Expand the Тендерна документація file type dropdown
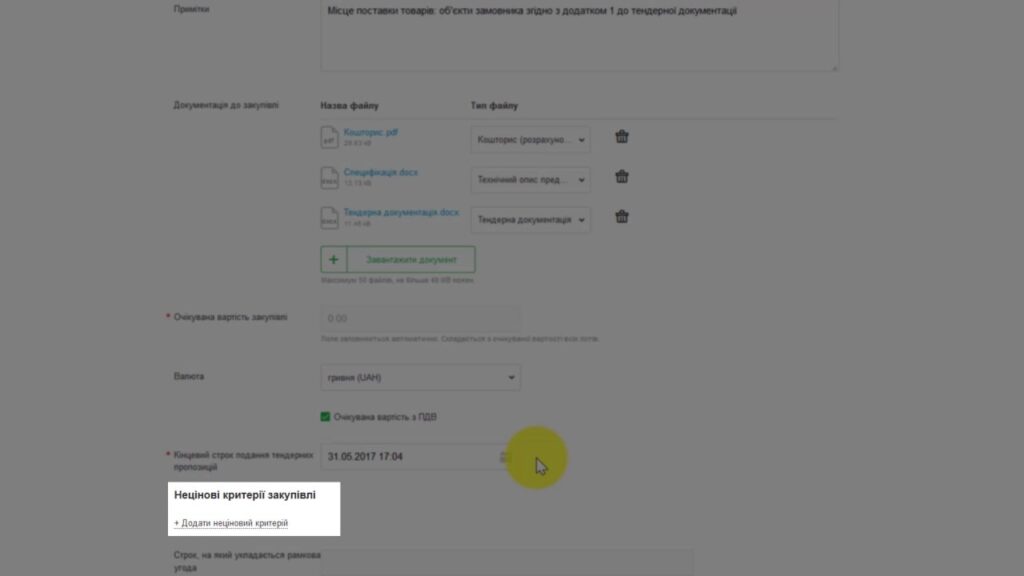This screenshot has width=1024, height=576. (x=530, y=219)
